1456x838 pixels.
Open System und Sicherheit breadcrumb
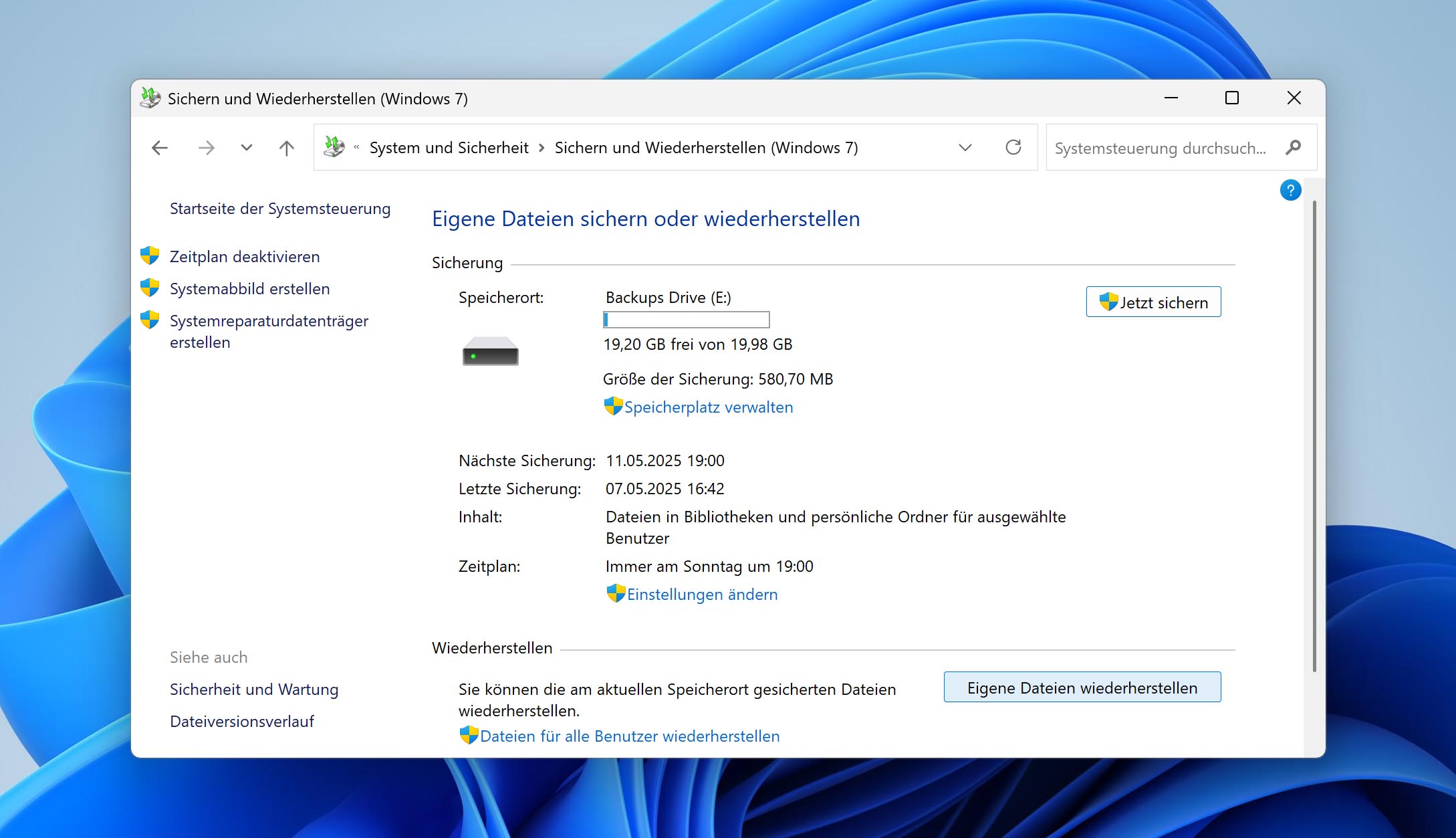(x=449, y=148)
